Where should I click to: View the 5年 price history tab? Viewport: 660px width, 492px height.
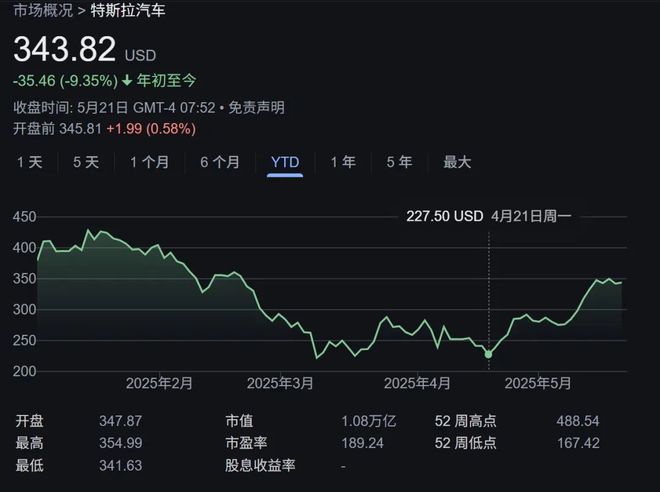399,162
